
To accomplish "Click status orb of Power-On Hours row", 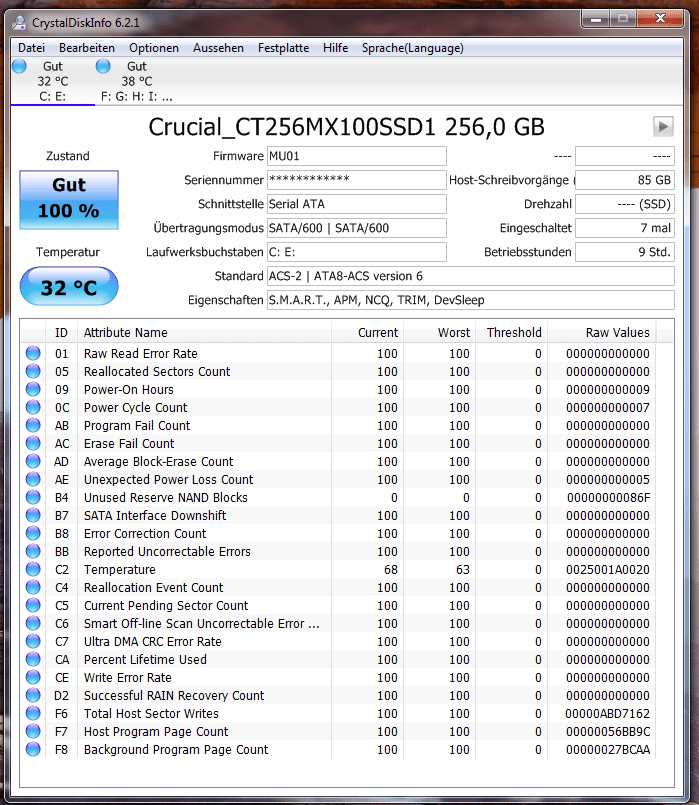I will [33, 389].
